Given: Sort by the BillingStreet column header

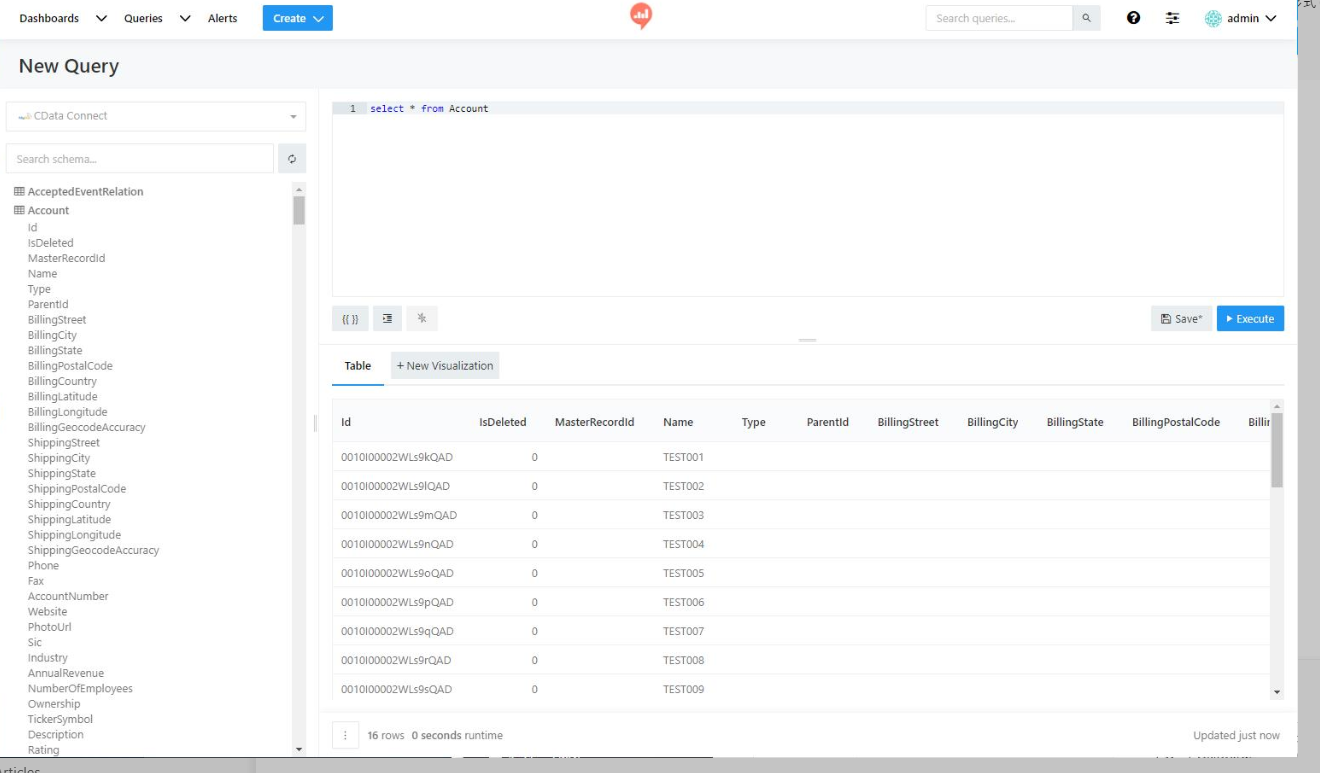Looking at the screenshot, I should click(908, 422).
